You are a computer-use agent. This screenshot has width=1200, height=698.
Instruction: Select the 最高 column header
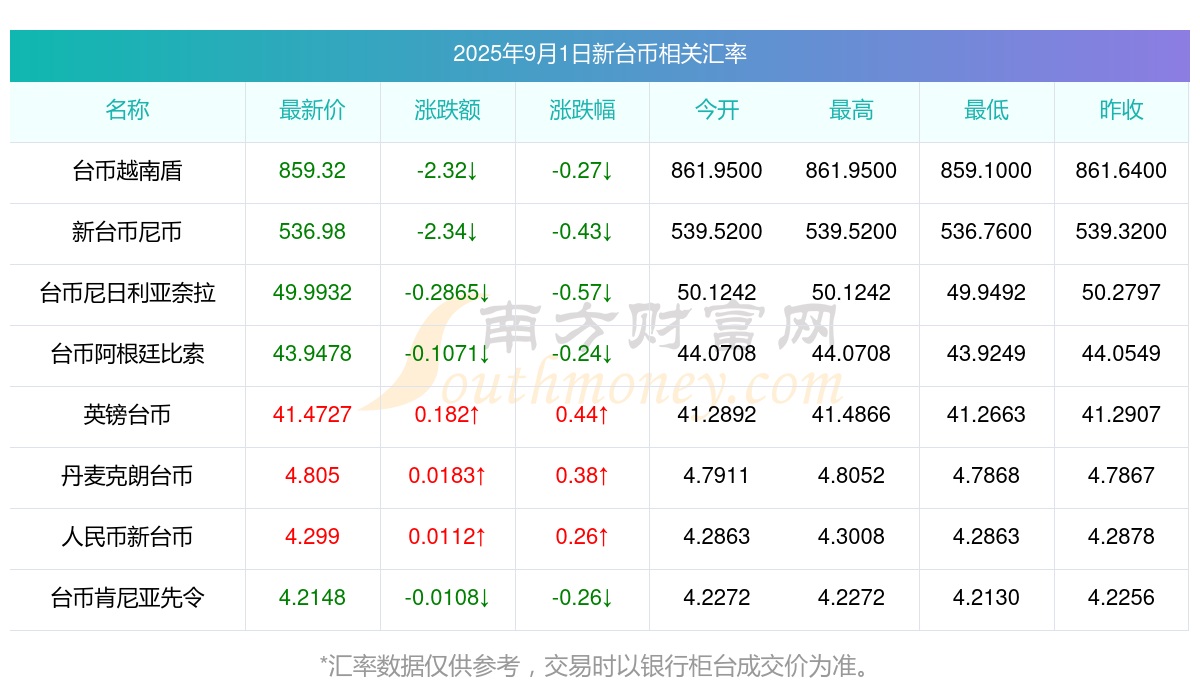coord(851,111)
